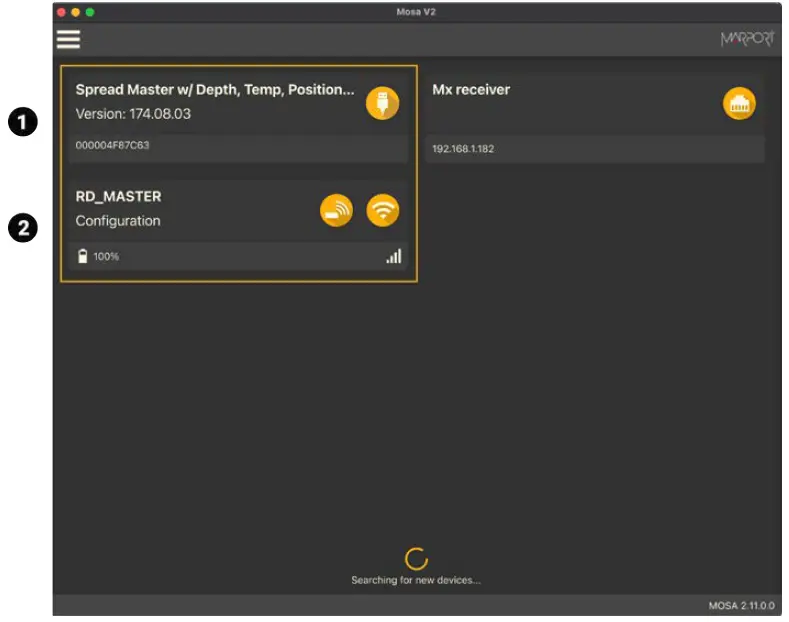The width and height of the screenshot is (789, 622).
Task: Close the Mosa V2 window with red button
Action: [x=61, y=12]
